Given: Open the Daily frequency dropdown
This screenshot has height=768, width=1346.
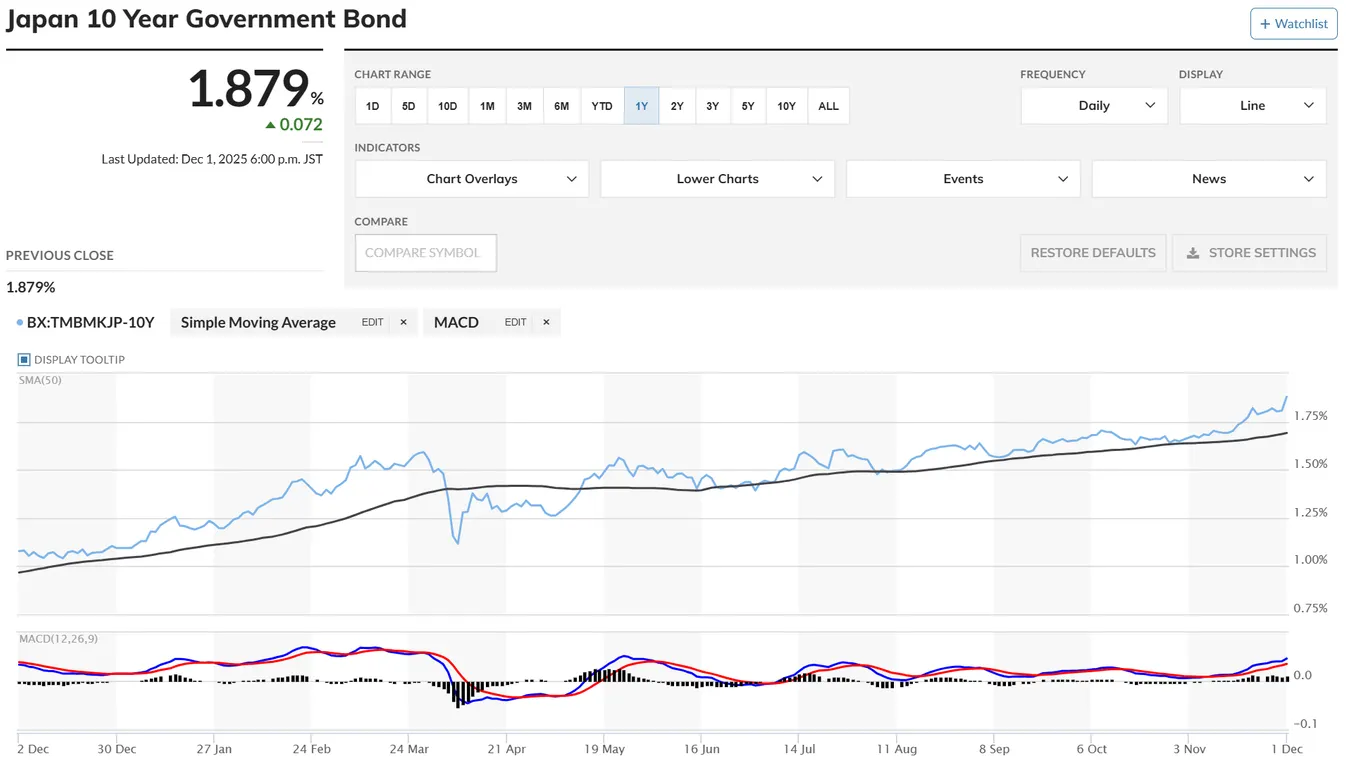Looking at the screenshot, I should click(1094, 106).
